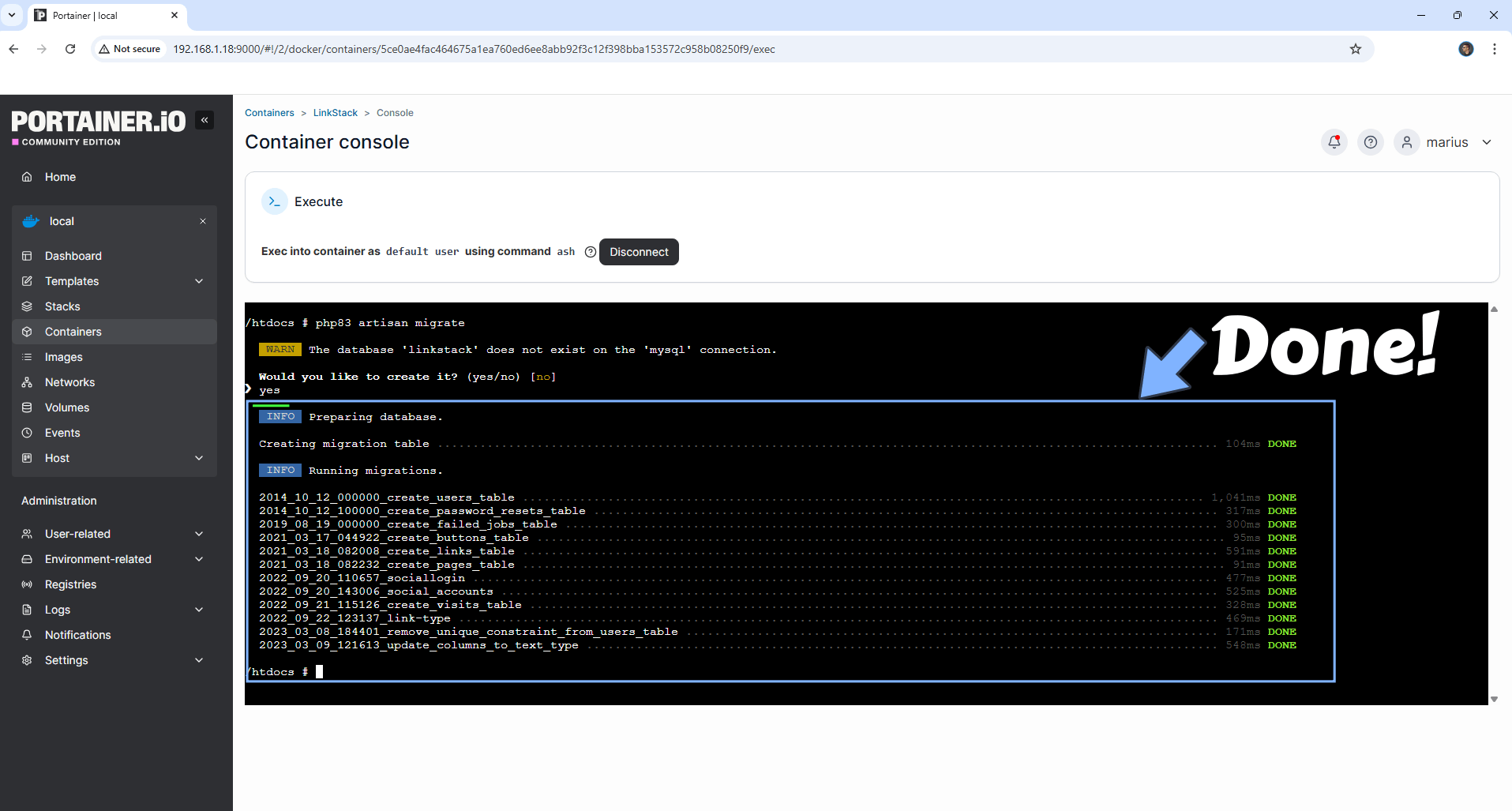Open Stacks in the sidebar
1512x811 pixels.
(62, 306)
